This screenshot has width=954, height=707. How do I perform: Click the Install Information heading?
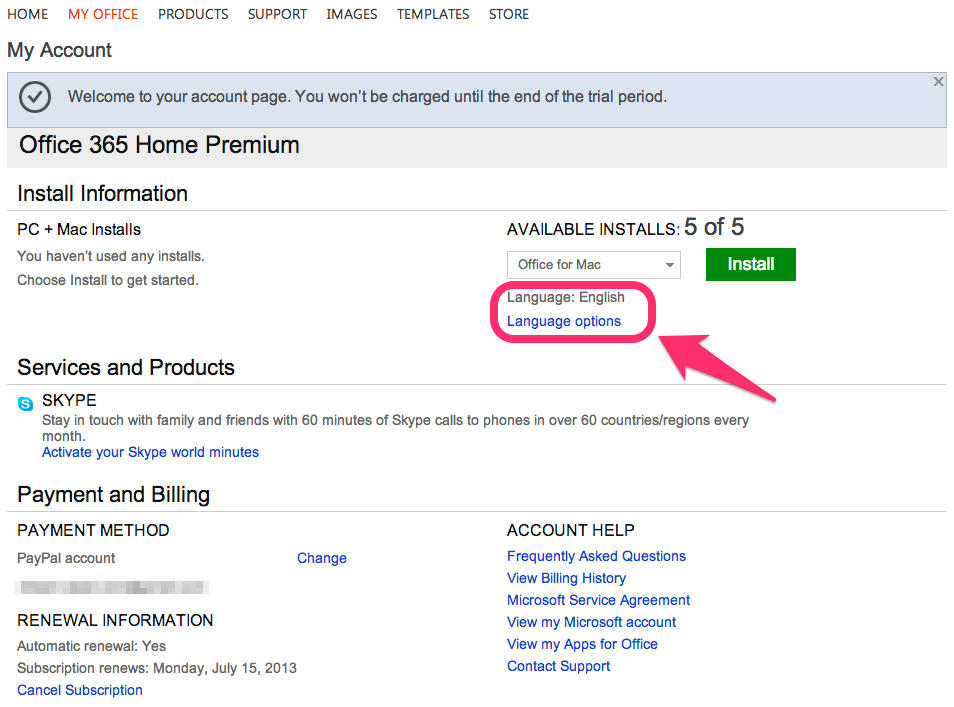(x=102, y=193)
